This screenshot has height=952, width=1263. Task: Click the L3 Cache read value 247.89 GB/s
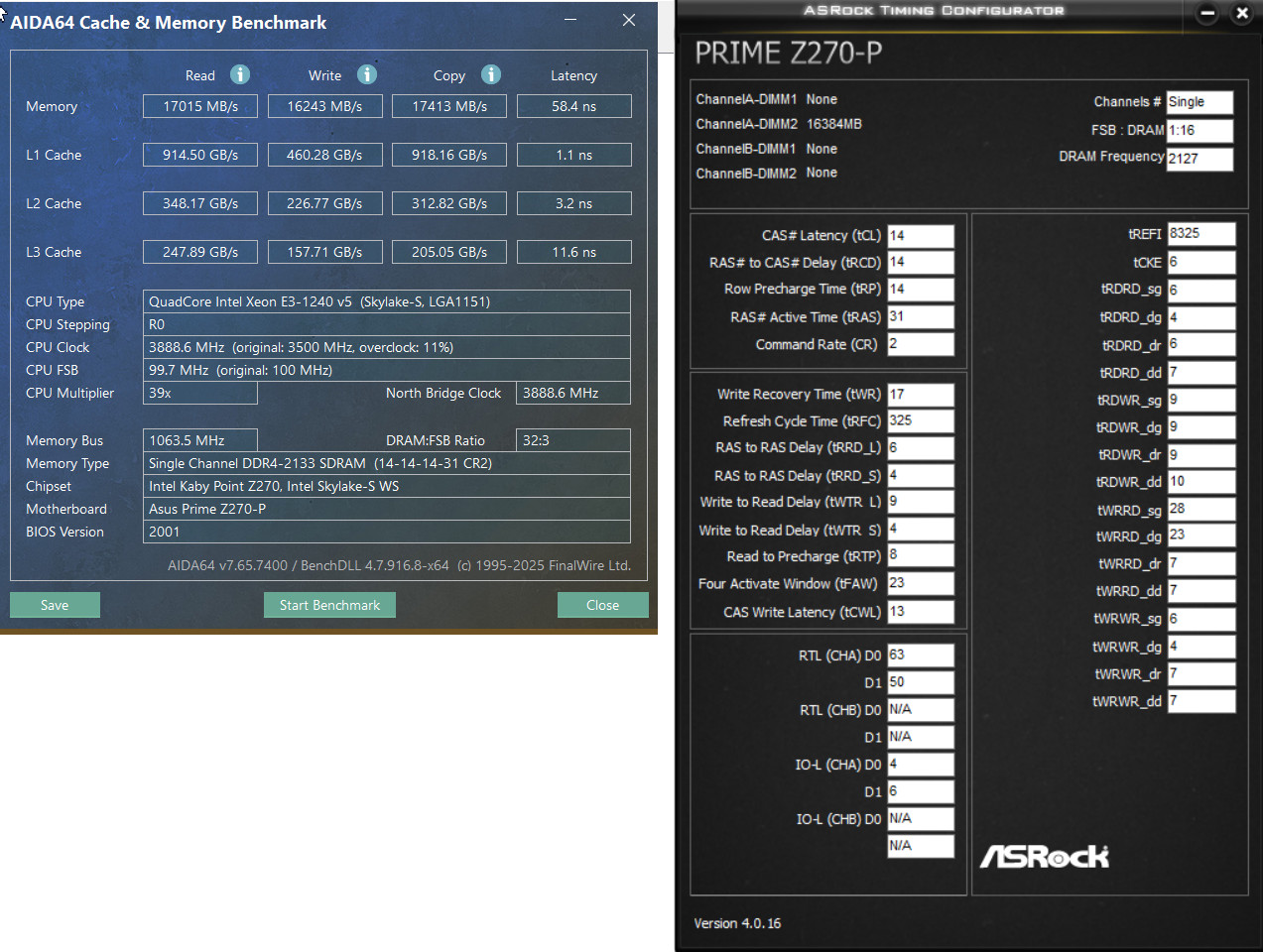[x=200, y=252]
